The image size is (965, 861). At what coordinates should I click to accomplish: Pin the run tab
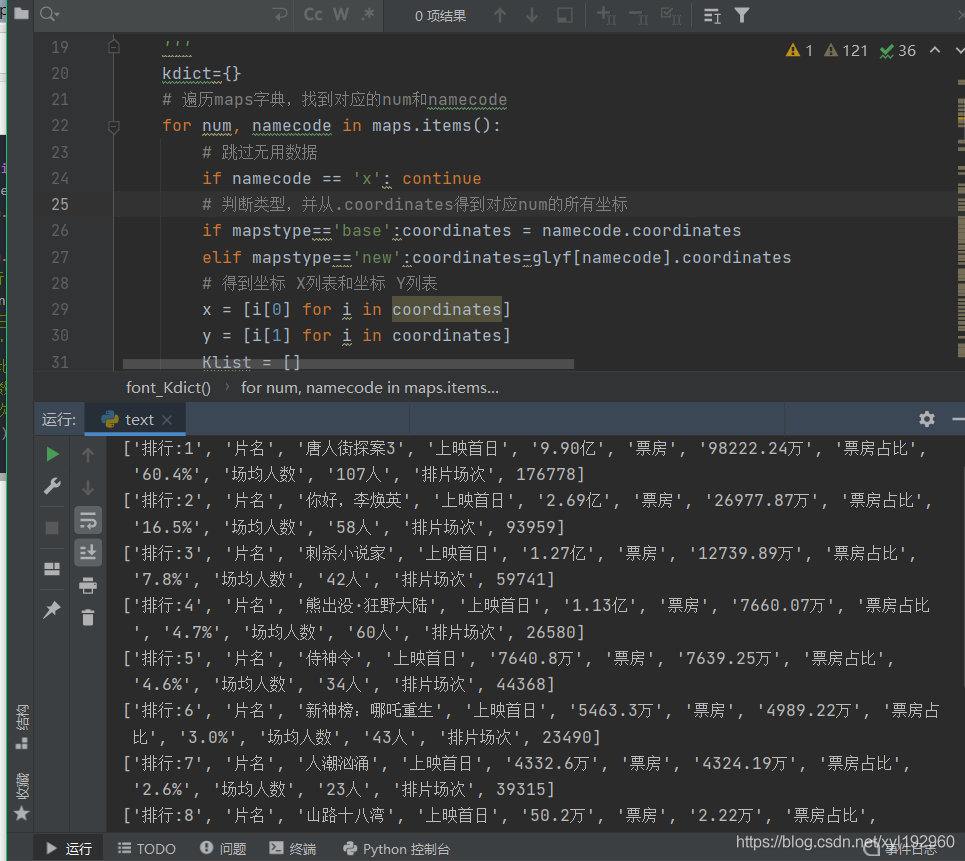[x=52, y=609]
